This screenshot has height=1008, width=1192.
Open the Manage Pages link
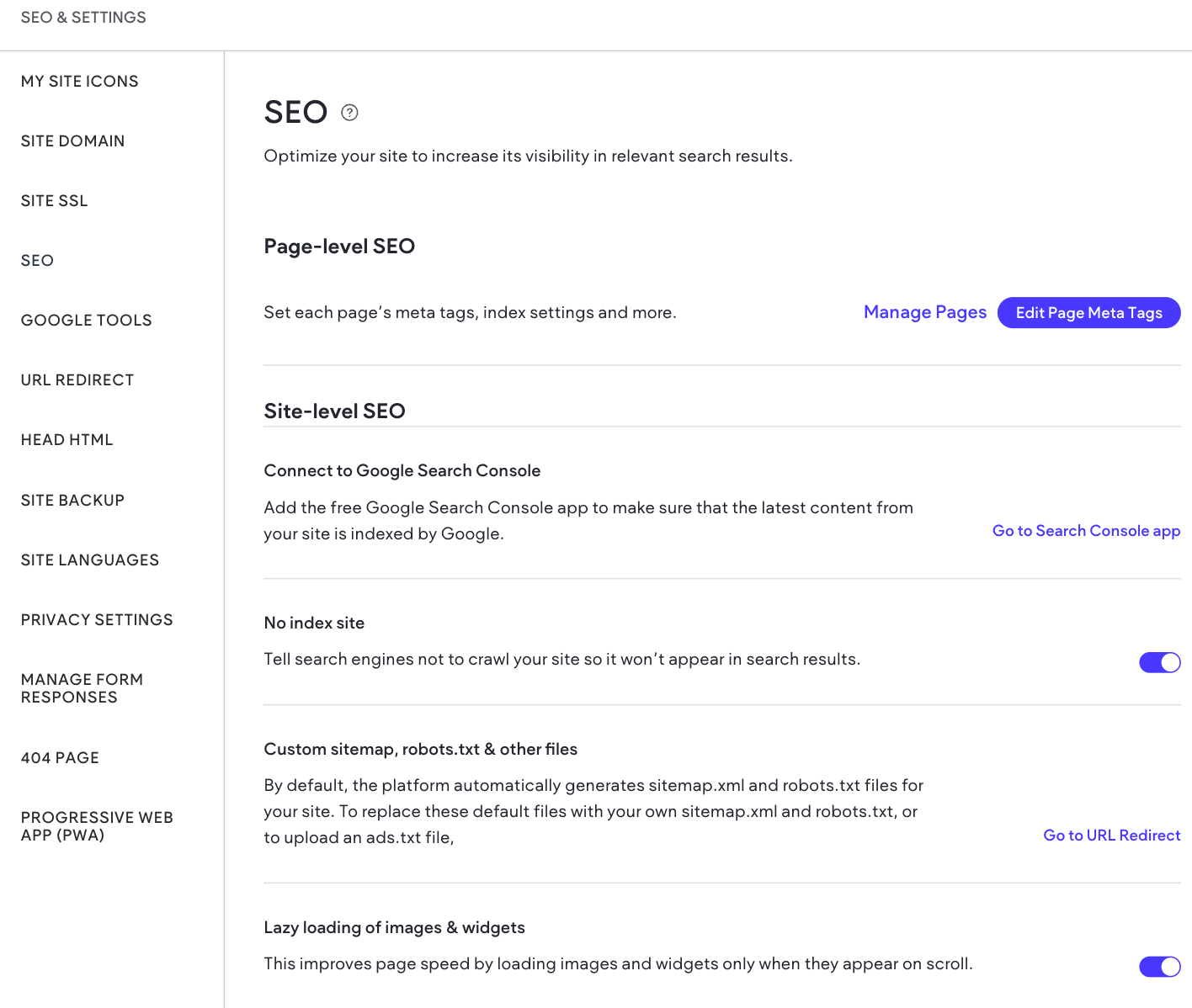pyautogui.click(x=924, y=313)
